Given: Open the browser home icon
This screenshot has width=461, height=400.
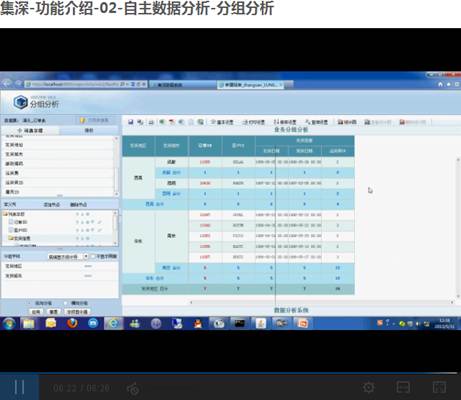Looking at the screenshot, I should pyautogui.click(x=440, y=84).
